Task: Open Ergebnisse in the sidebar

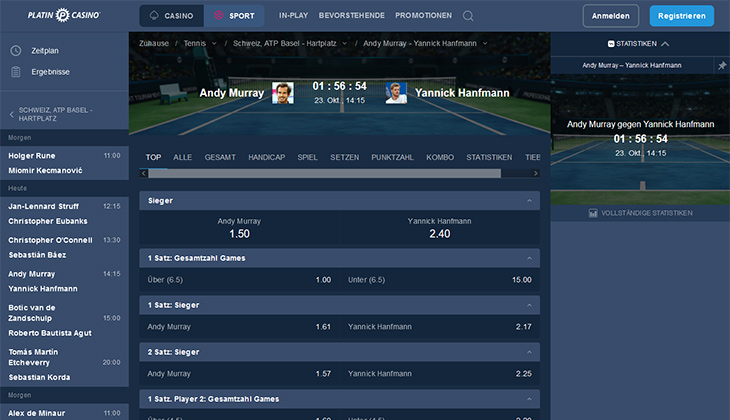Action: 50,72
